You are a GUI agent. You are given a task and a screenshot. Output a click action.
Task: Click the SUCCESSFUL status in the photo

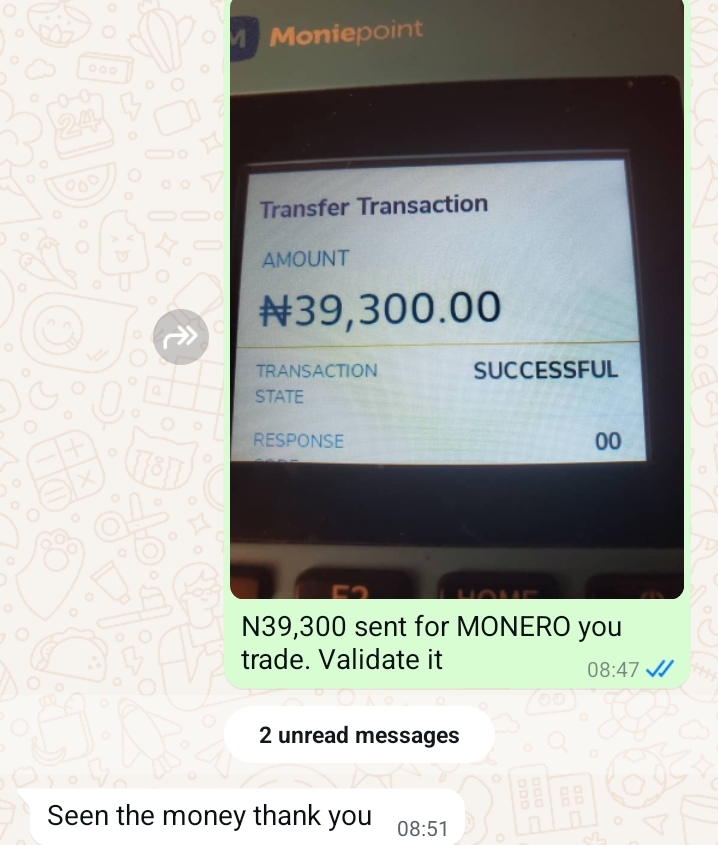(546, 370)
